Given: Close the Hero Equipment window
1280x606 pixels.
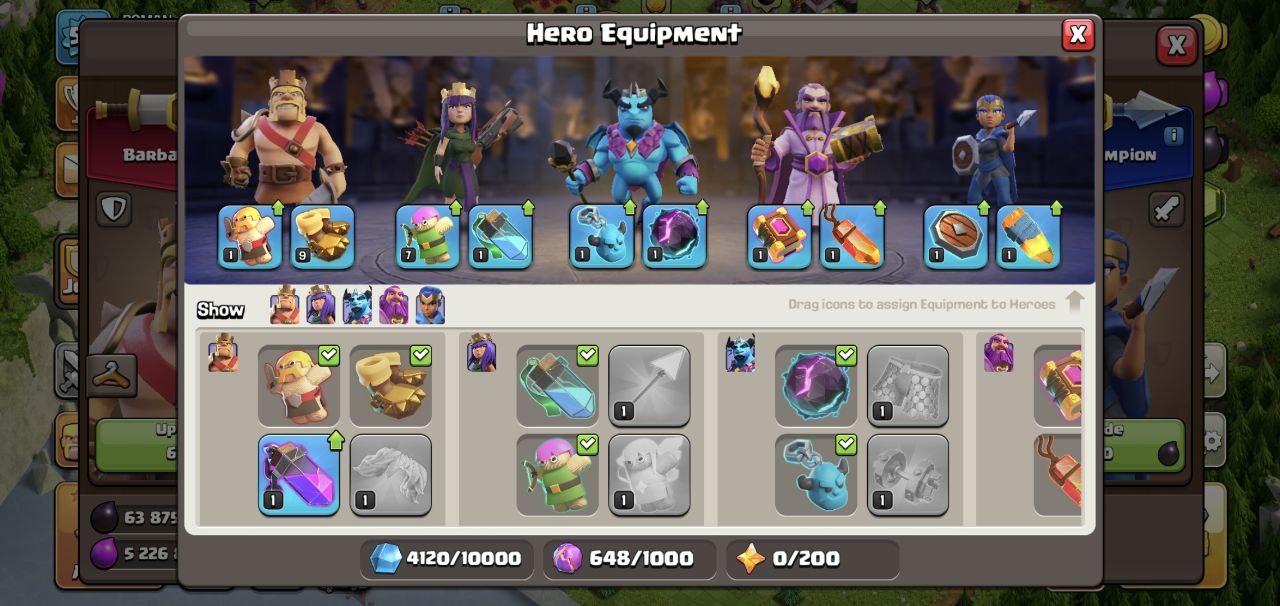Looking at the screenshot, I should [x=1078, y=35].
